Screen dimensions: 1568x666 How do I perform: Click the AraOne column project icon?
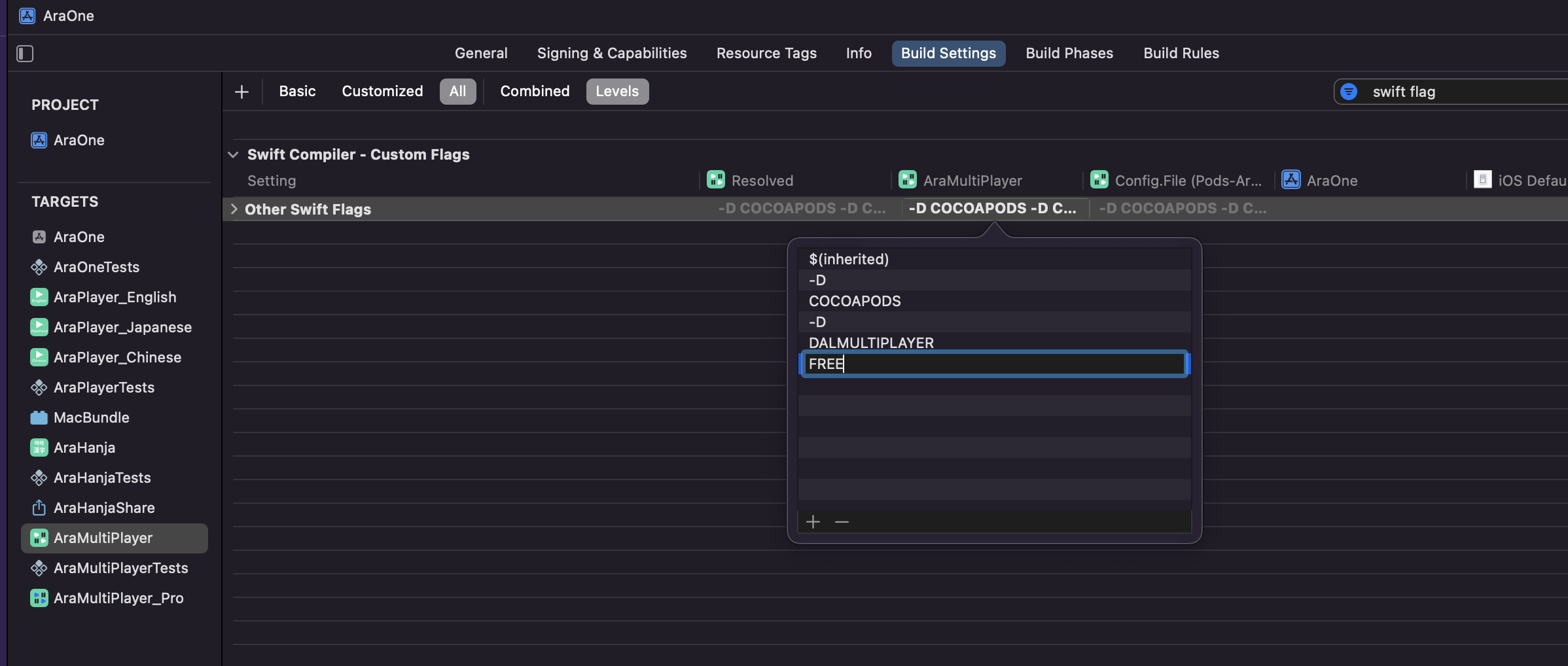point(1291,179)
